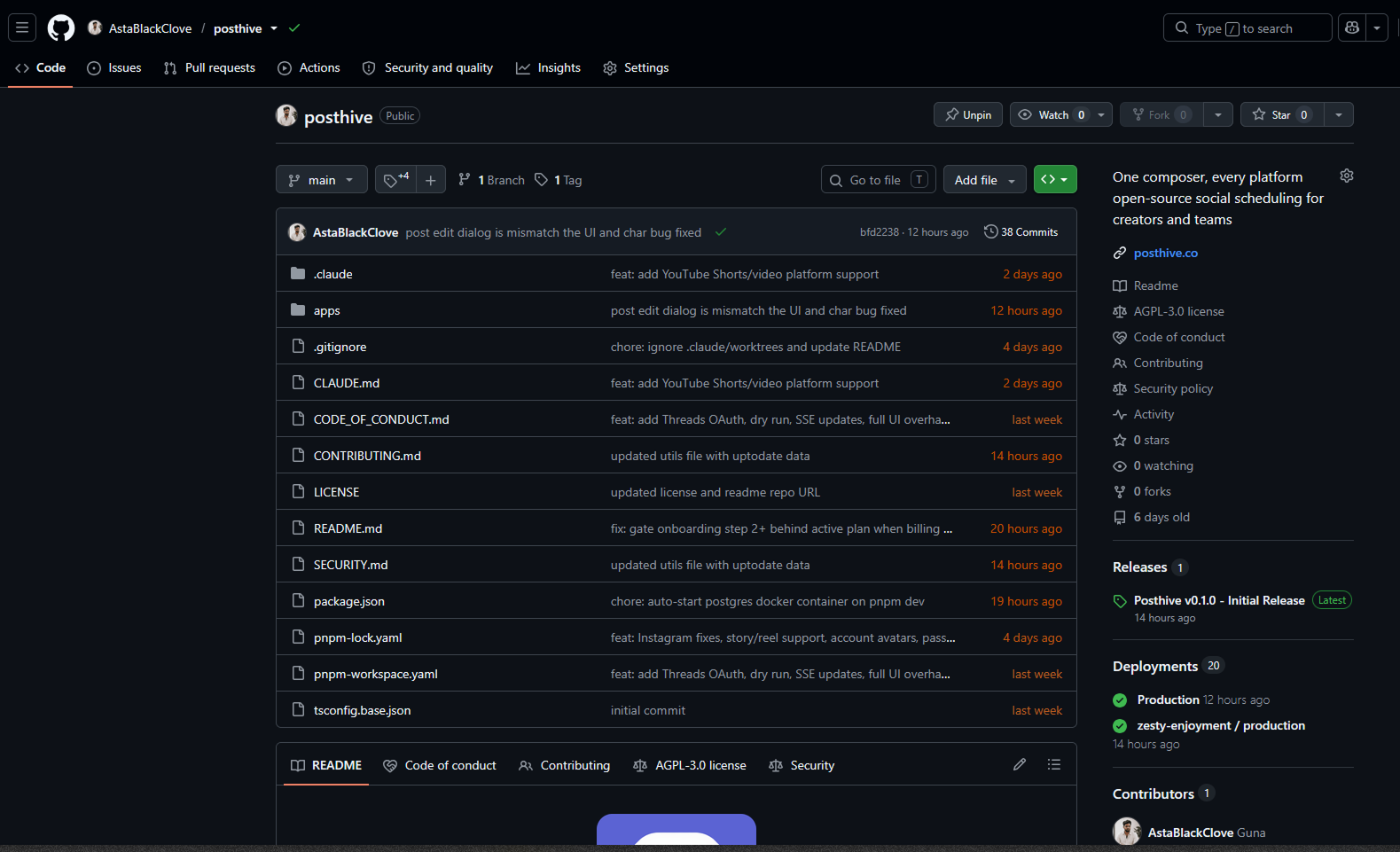View the 38 Commits history
The height and width of the screenshot is (852, 1400).
pyautogui.click(x=1021, y=232)
